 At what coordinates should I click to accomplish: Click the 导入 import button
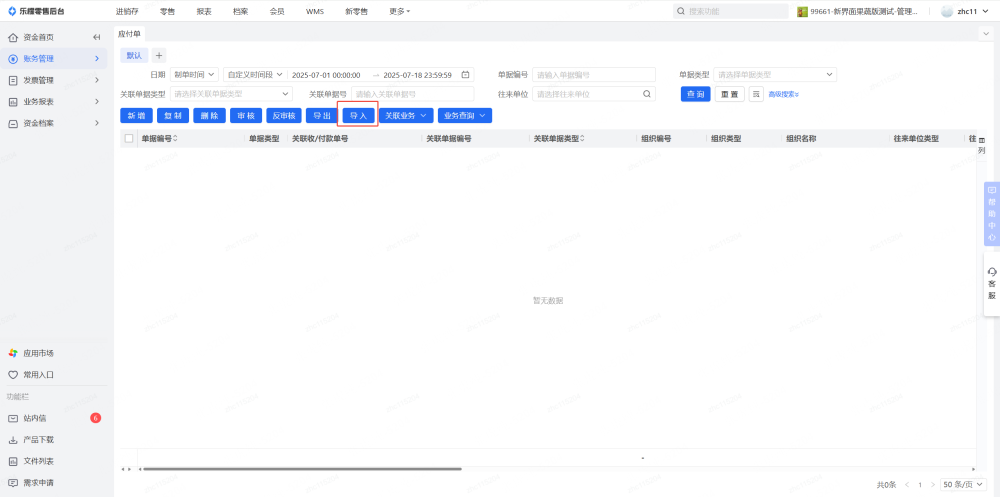point(358,116)
